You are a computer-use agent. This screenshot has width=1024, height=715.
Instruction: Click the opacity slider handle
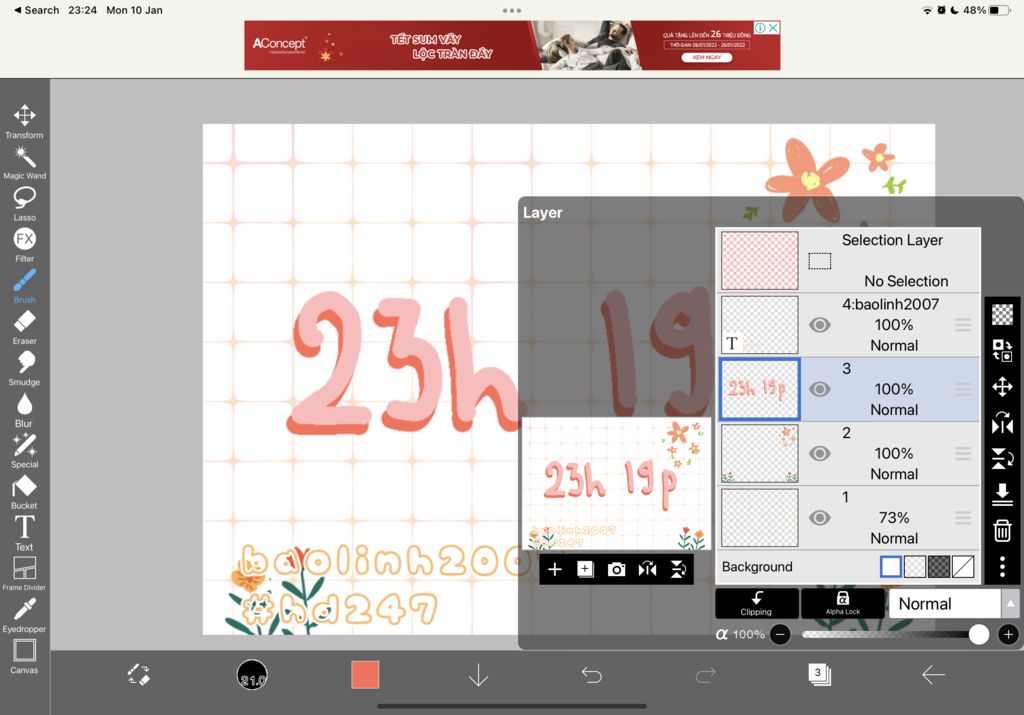click(x=978, y=634)
